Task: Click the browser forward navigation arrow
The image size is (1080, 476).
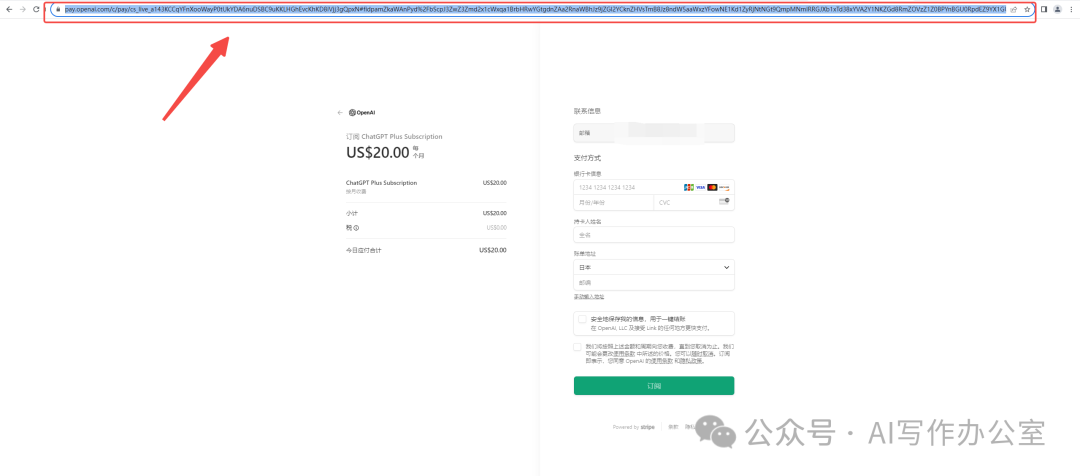Action: pyautogui.click(x=23, y=9)
